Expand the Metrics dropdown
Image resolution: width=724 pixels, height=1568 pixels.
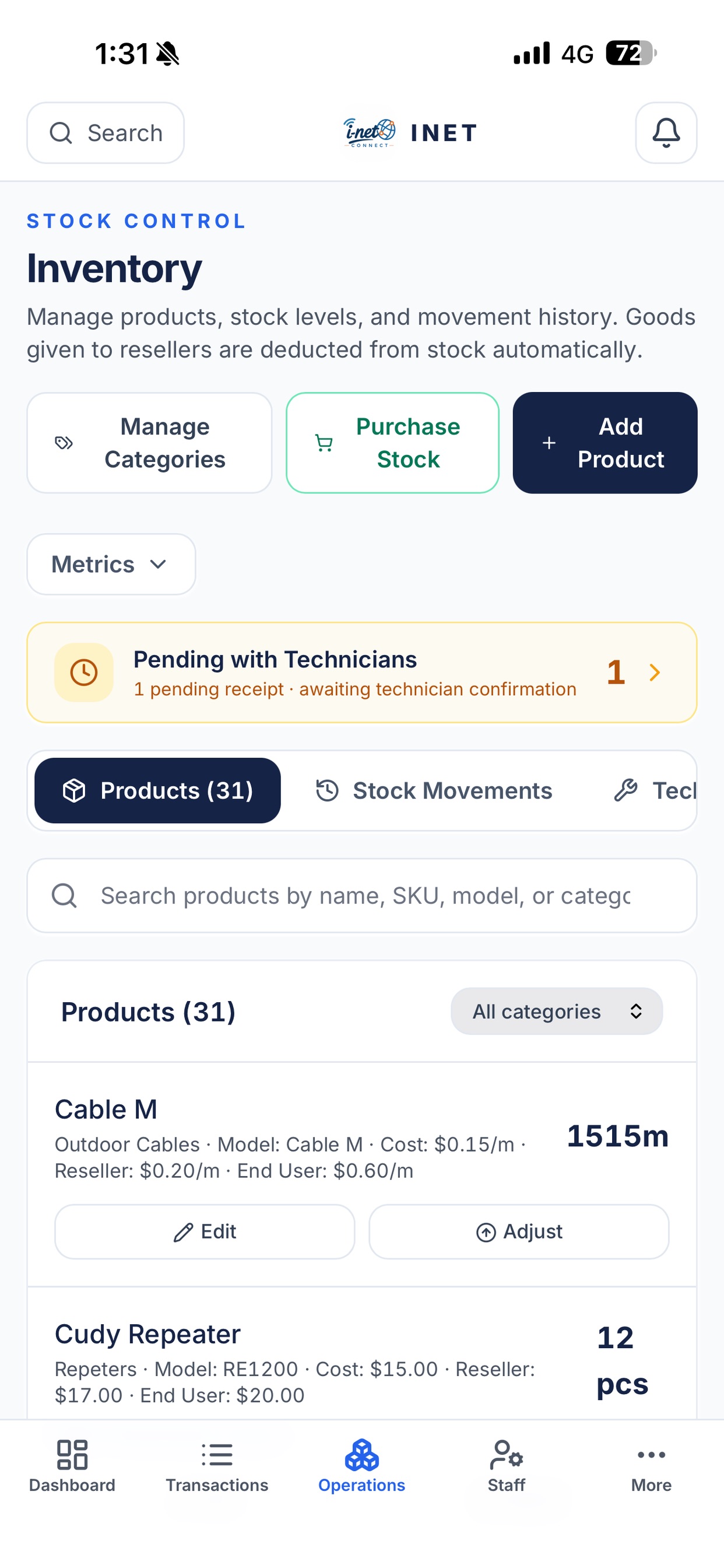click(111, 564)
